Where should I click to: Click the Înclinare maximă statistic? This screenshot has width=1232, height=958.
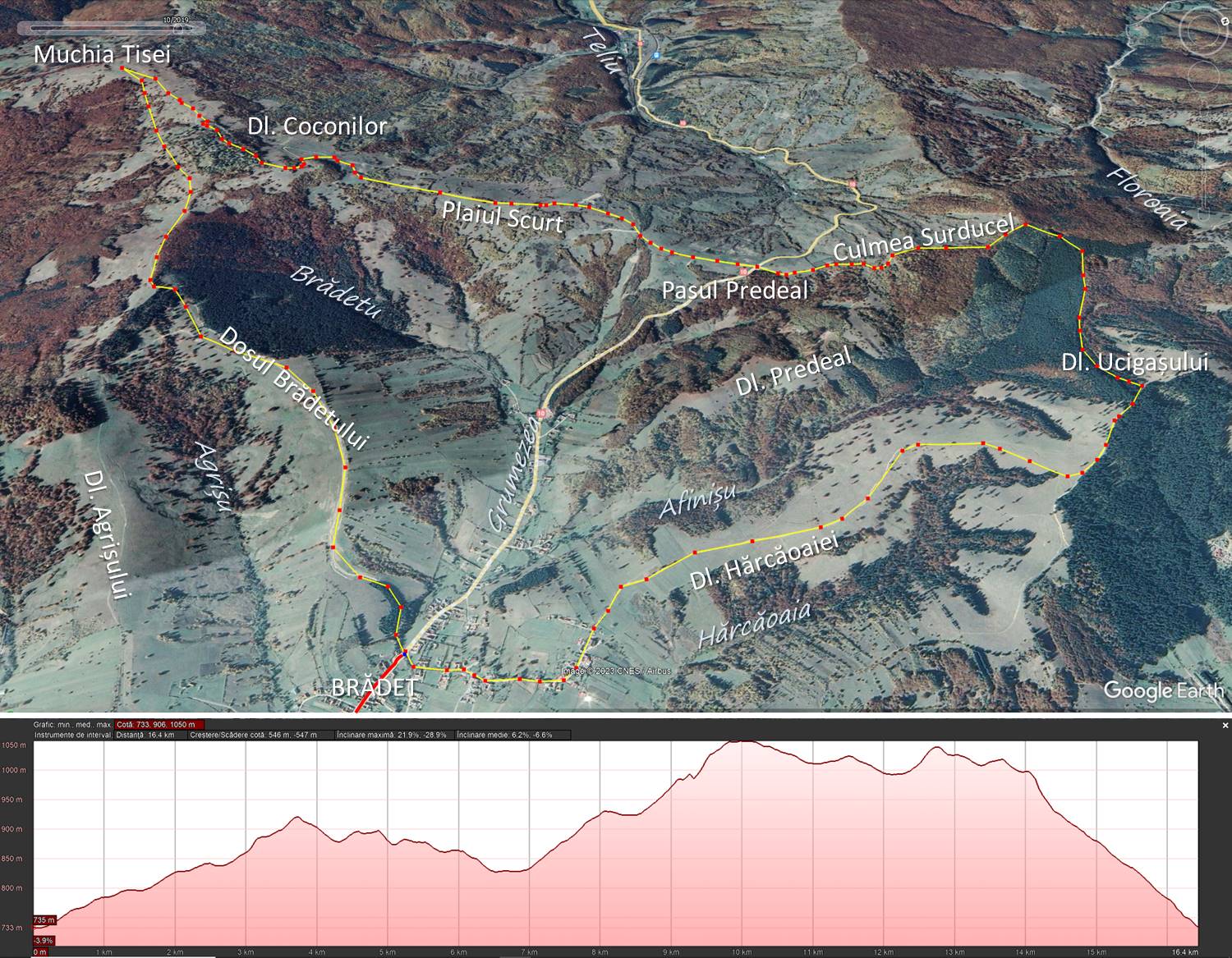click(391, 735)
